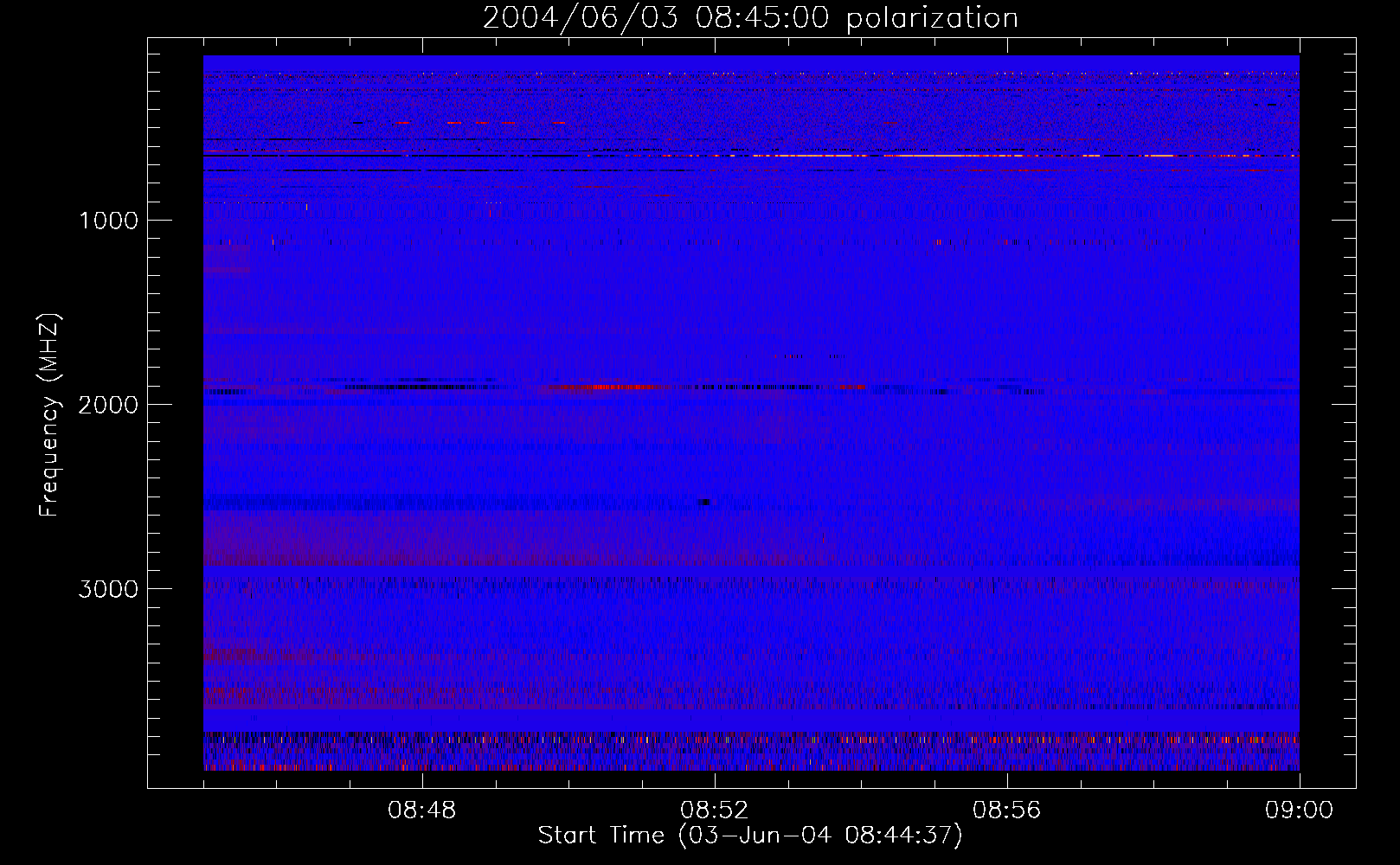Click the 3000 frequency tick label
1400x865 pixels.
[108, 589]
